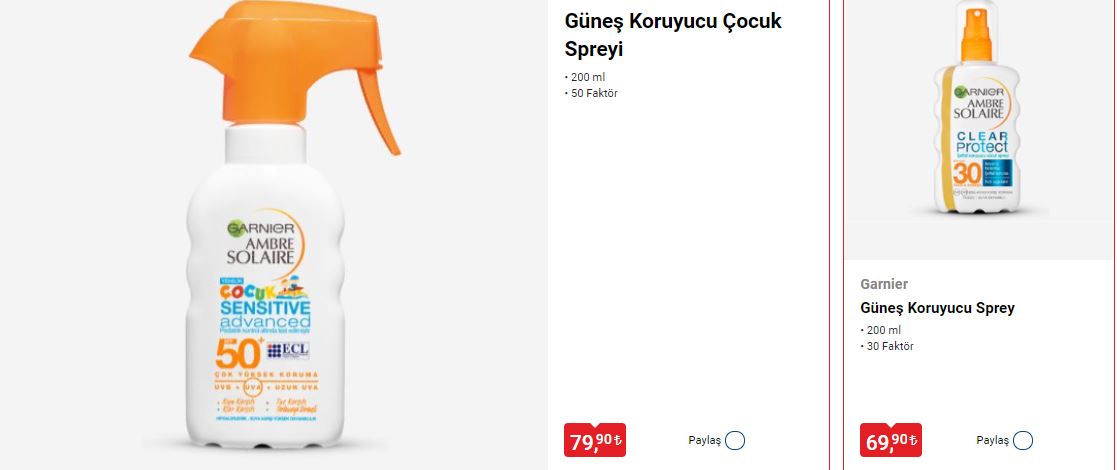Select the 69,90 ₺ red price badge
The width and height of the screenshot is (1117, 470).
click(x=890, y=441)
